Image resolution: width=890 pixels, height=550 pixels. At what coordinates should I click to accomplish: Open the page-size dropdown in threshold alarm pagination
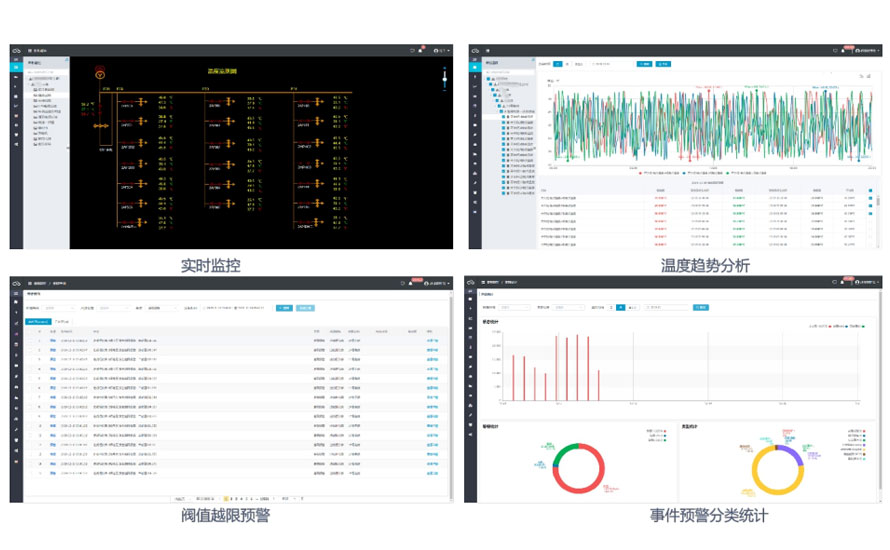point(288,497)
